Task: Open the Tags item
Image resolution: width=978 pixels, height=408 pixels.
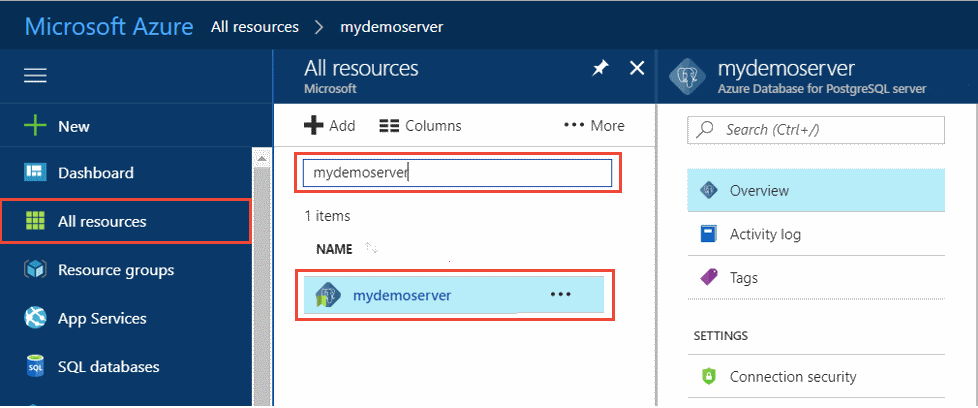Action: coord(816,278)
